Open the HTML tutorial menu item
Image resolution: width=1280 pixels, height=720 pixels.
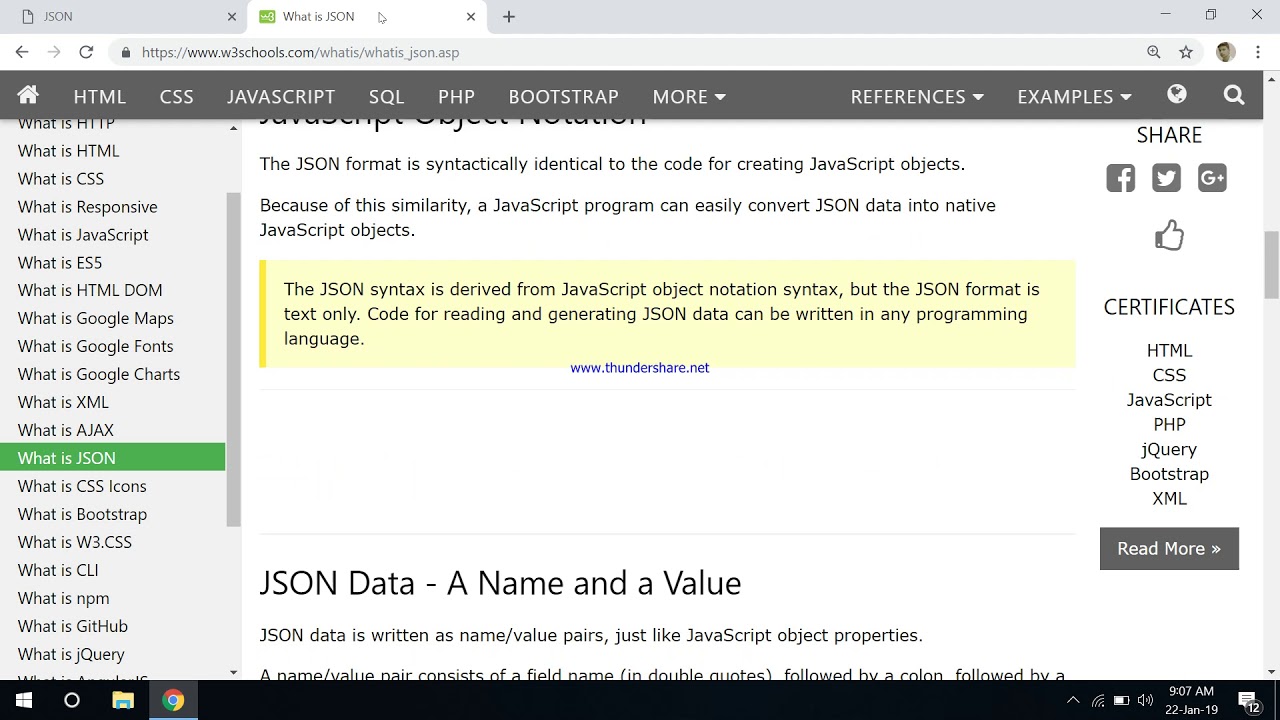(100, 96)
